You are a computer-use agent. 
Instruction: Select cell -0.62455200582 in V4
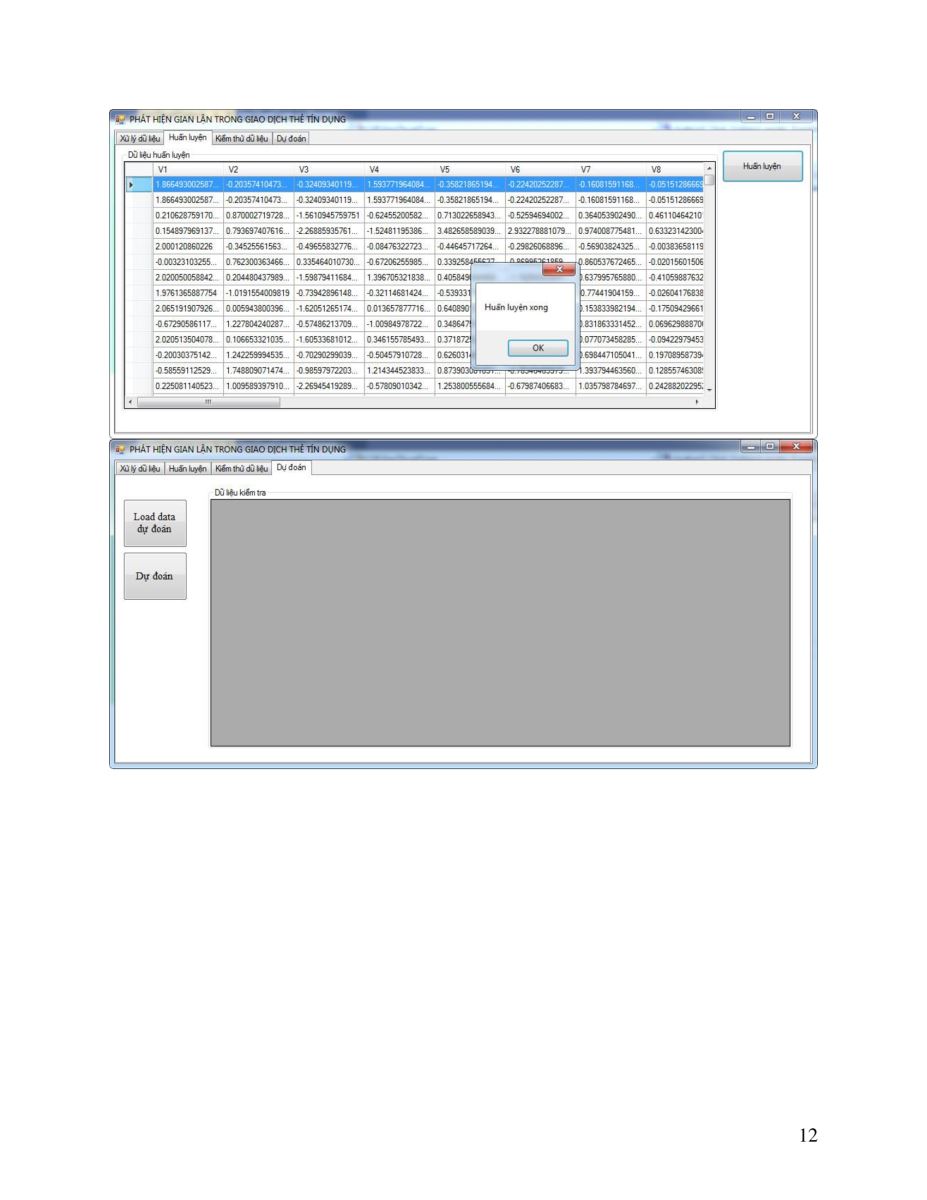coord(399,215)
